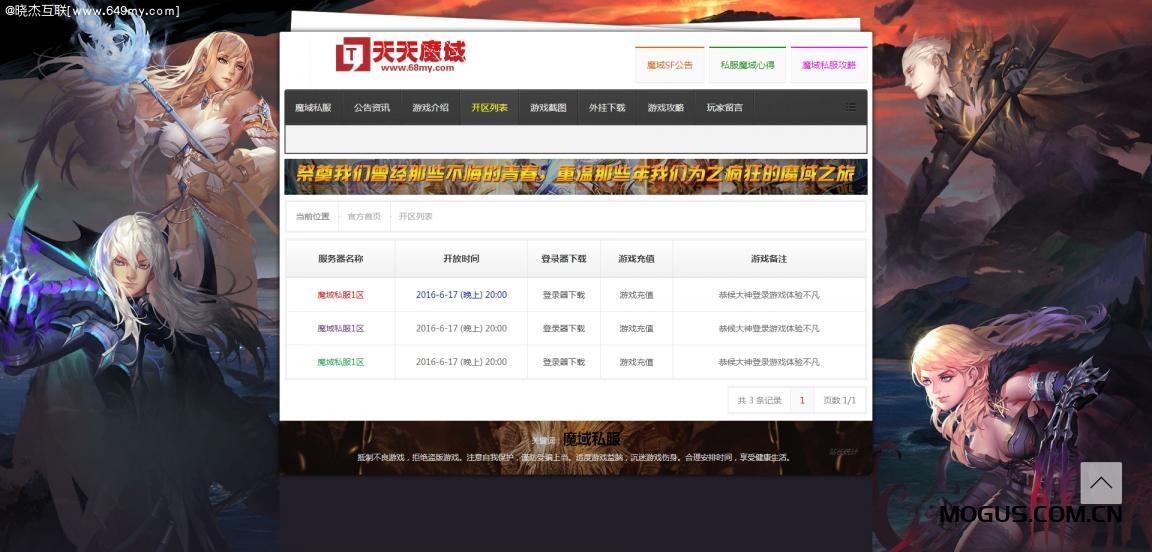Click the red 魔域私服1区 server link

pos(341,295)
